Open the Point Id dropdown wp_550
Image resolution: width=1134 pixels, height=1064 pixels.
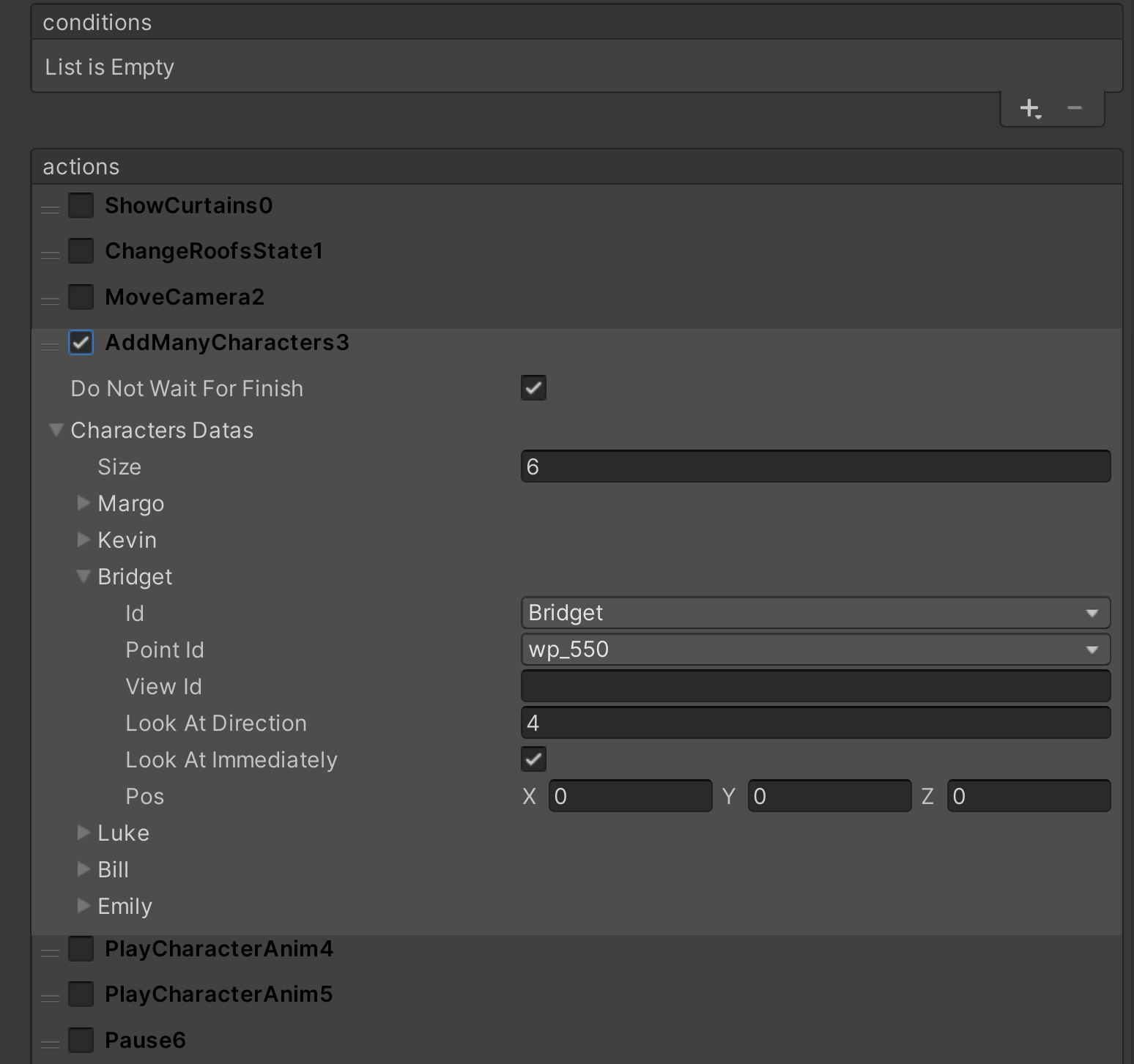pos(815,650)
